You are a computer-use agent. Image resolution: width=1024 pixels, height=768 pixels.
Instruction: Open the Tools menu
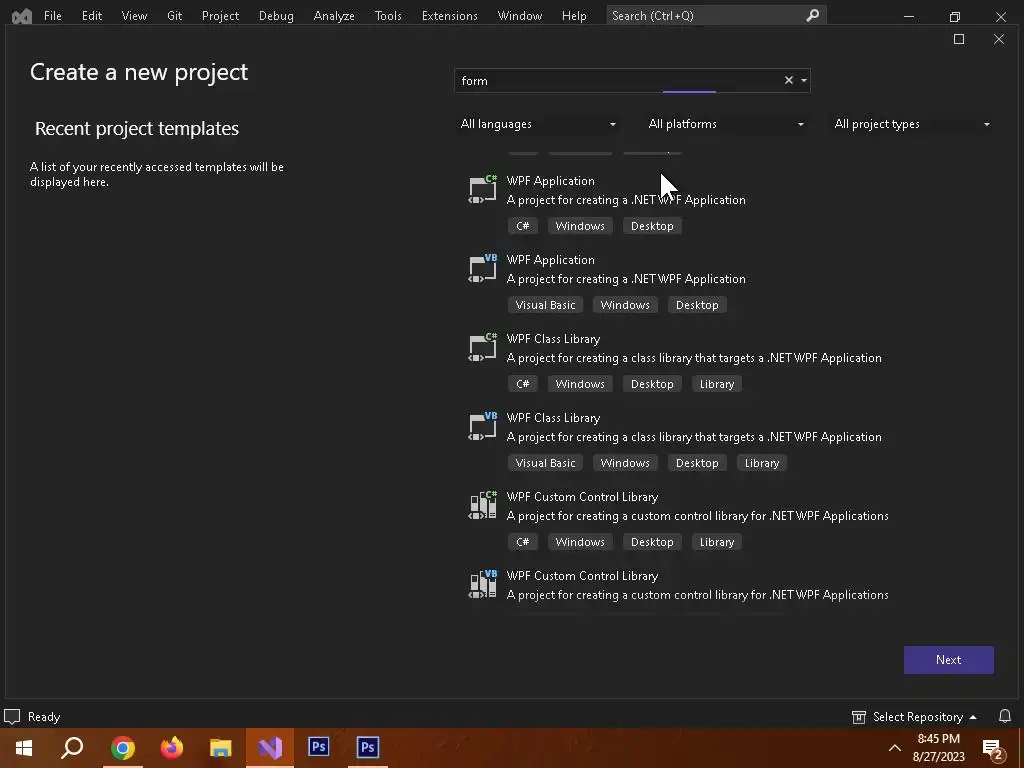point(388,16)
